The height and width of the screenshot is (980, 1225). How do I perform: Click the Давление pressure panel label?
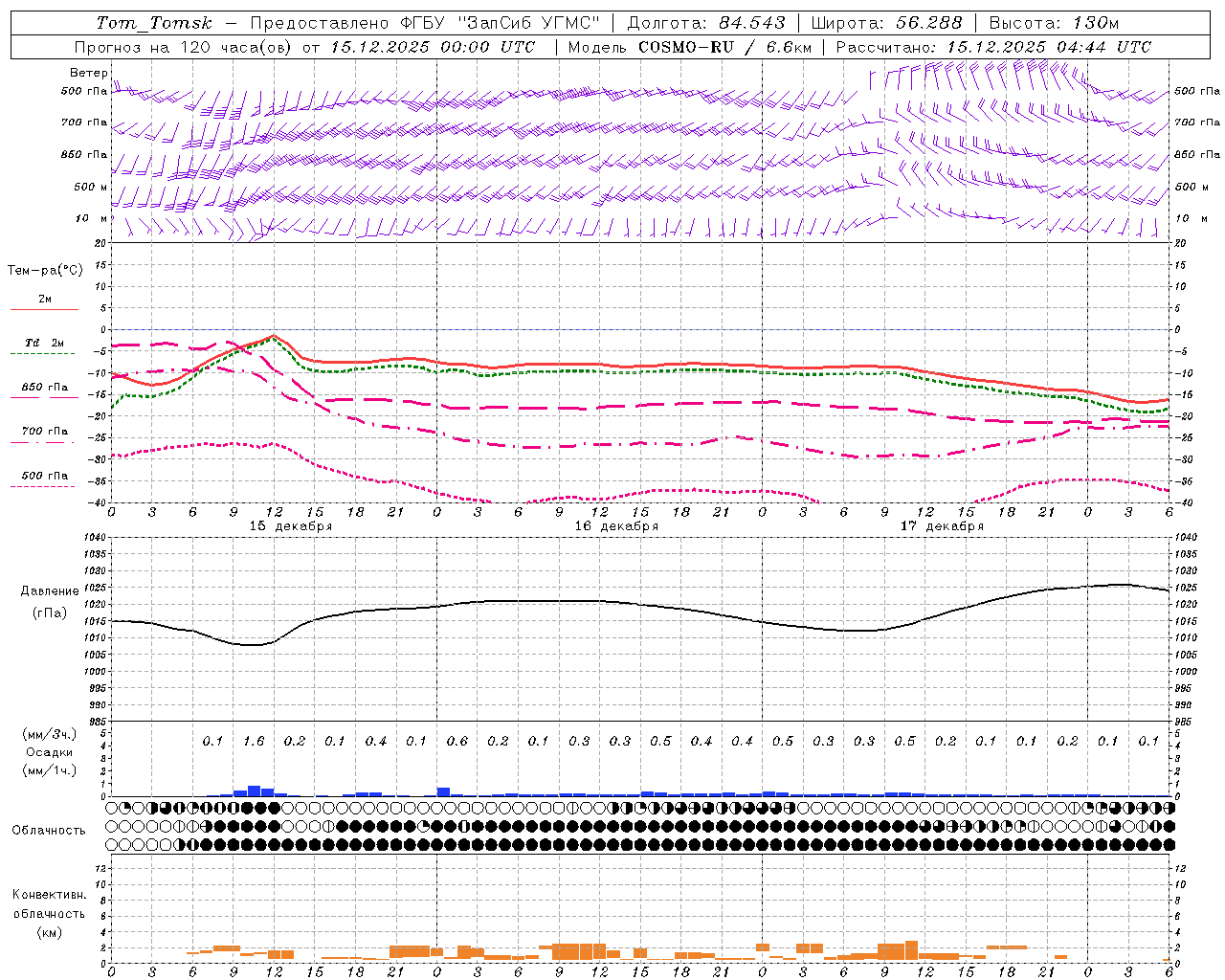coord(49,591)
